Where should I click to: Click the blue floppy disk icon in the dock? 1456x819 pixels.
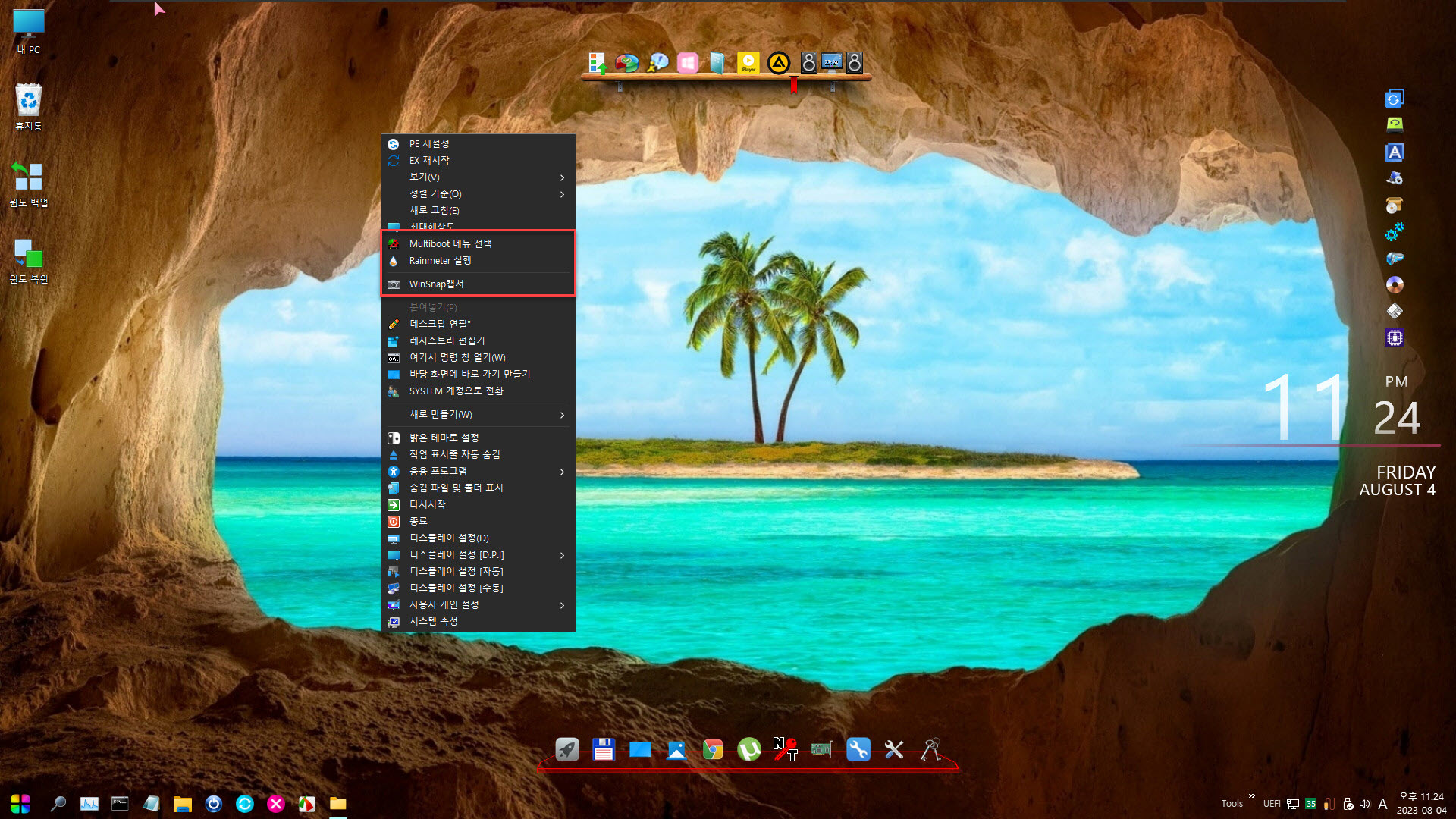(604, 750)
